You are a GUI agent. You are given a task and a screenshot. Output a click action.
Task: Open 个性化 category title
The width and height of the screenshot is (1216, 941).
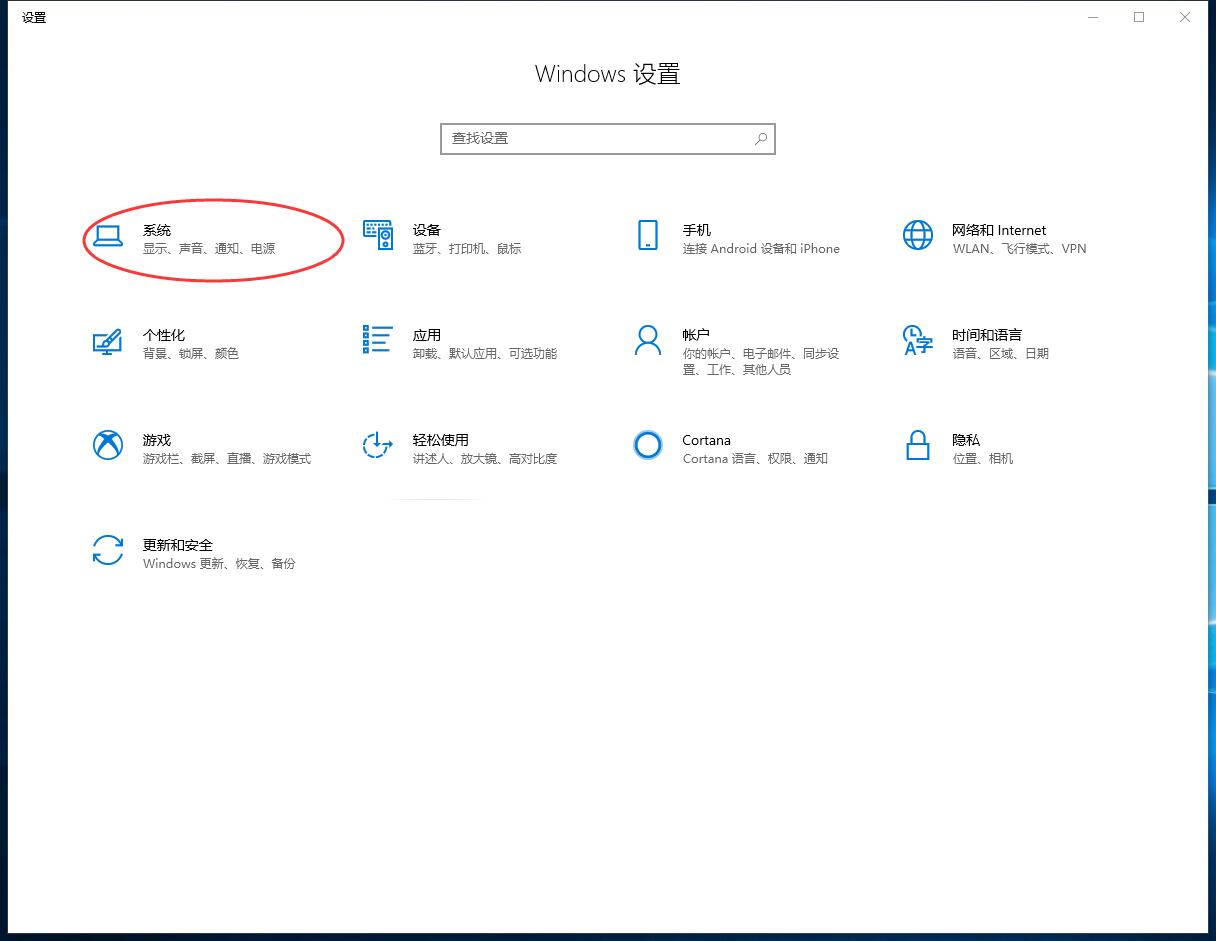[x=164, y=335]
